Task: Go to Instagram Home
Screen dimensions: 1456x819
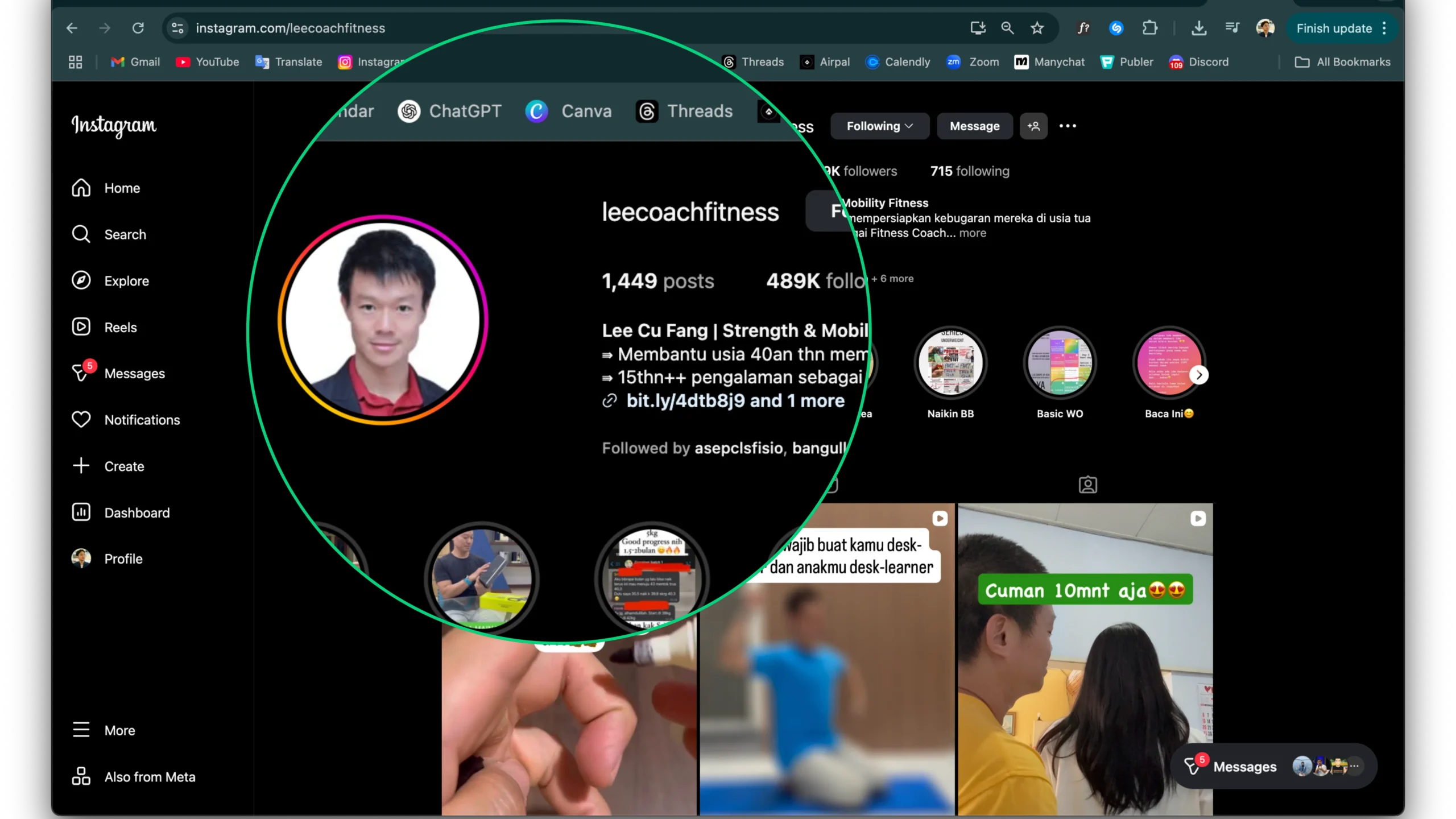Action: (106, 188)
